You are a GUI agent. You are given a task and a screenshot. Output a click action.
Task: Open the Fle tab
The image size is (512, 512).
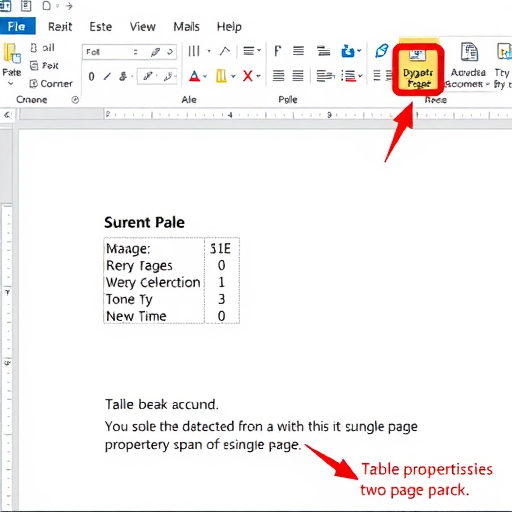[17, 26]
